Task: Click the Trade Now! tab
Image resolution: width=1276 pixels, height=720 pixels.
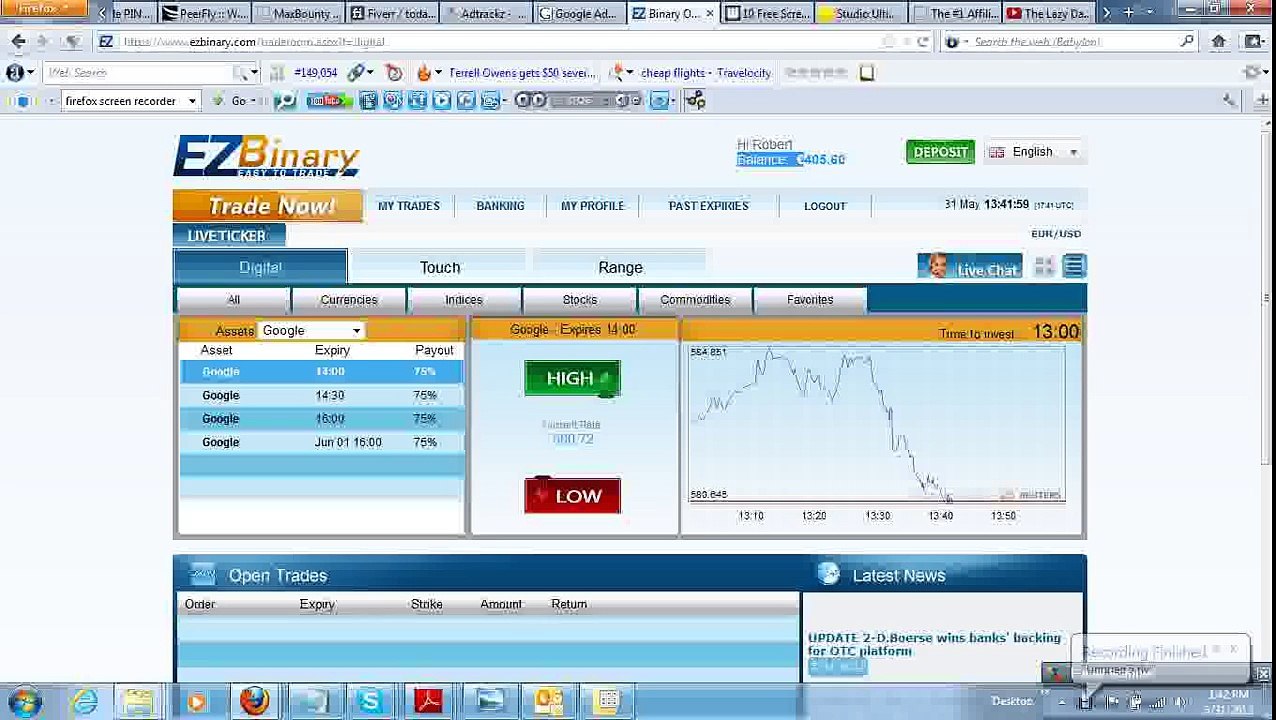Action: [268, 206]
